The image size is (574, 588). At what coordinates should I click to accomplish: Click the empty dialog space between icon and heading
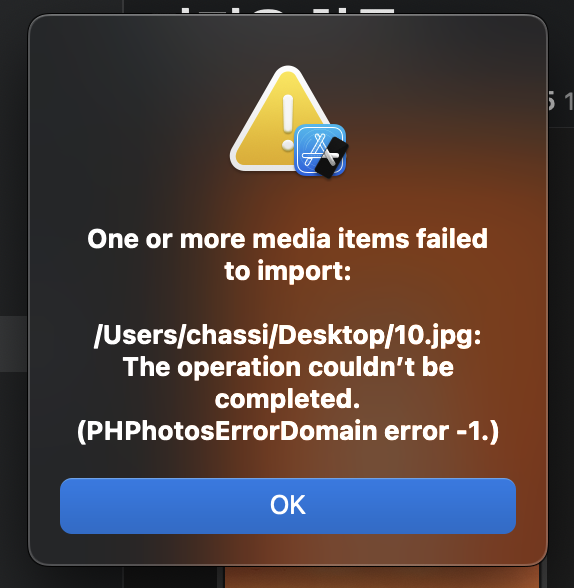[x=288, y=201]
